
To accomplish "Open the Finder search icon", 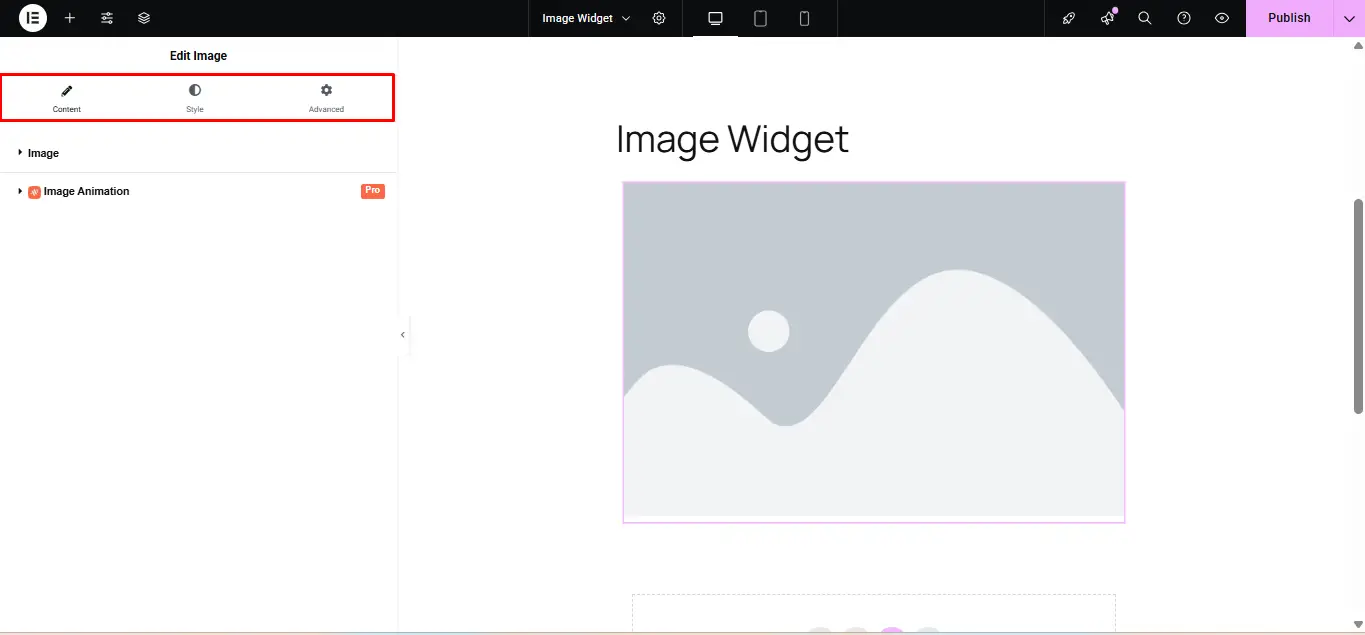I will tap(1145, 18).
